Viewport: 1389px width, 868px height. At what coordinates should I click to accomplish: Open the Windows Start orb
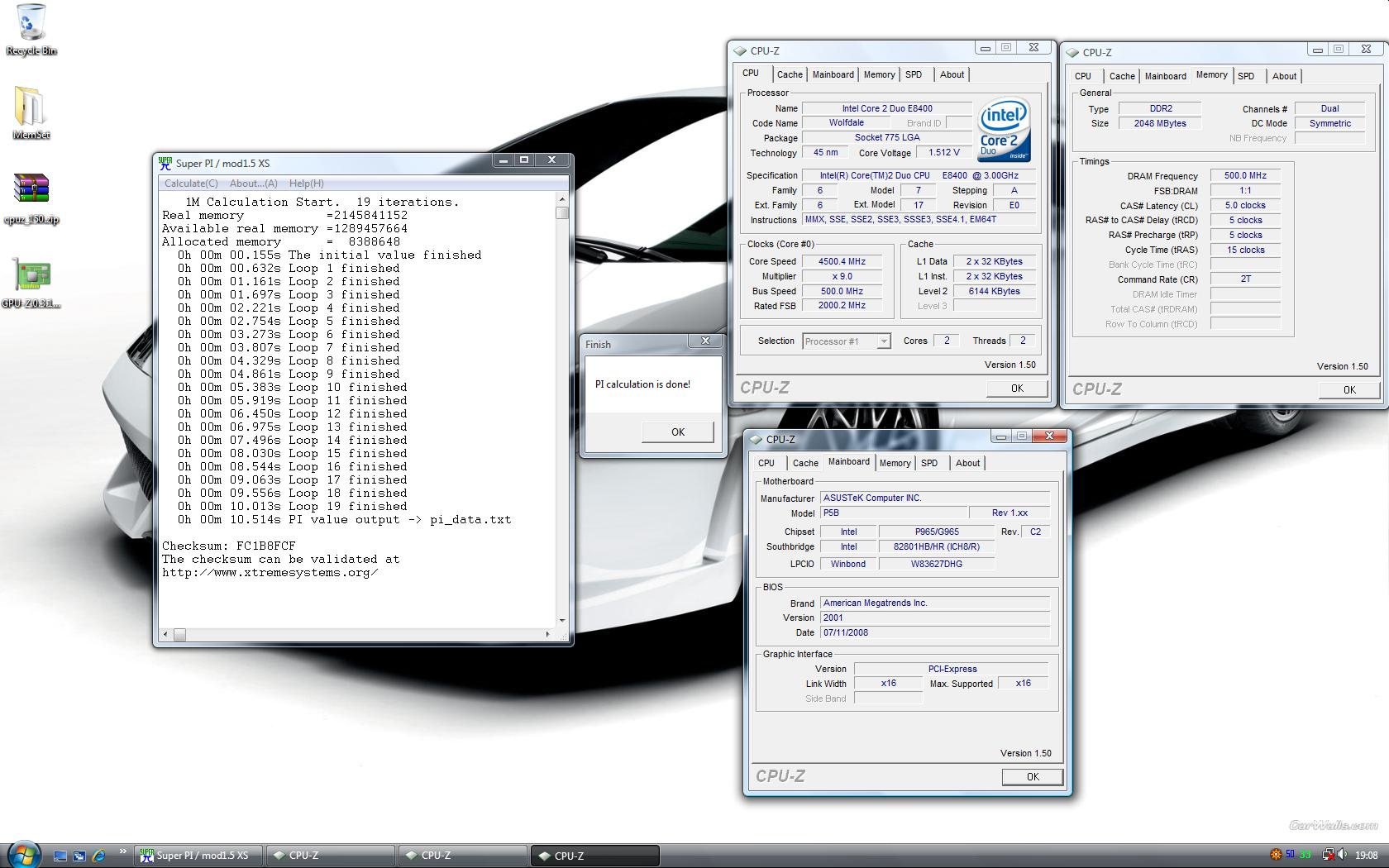point(23,854)
